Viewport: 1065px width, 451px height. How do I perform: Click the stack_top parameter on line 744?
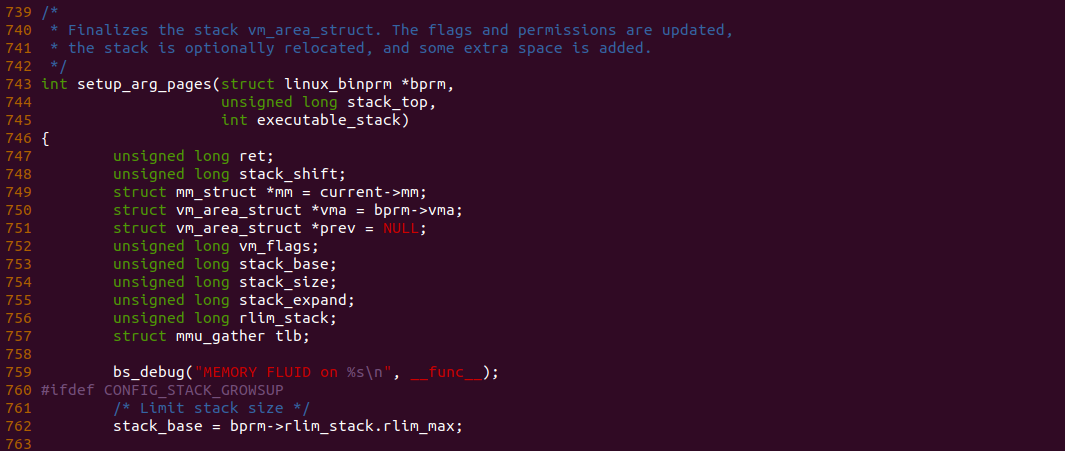click(391, 102)
